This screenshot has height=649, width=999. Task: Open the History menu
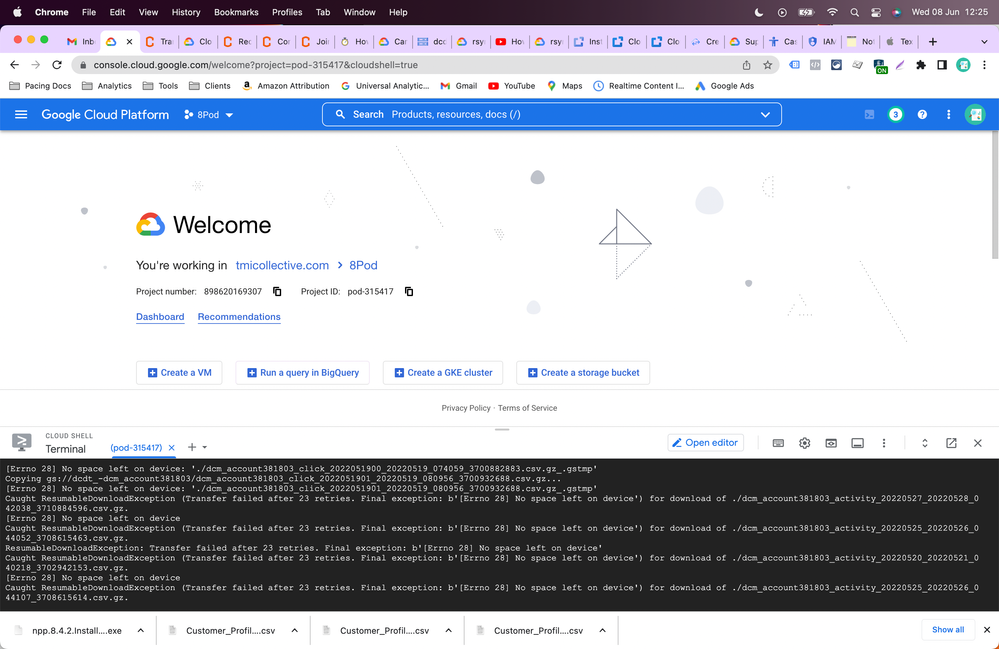185,12
